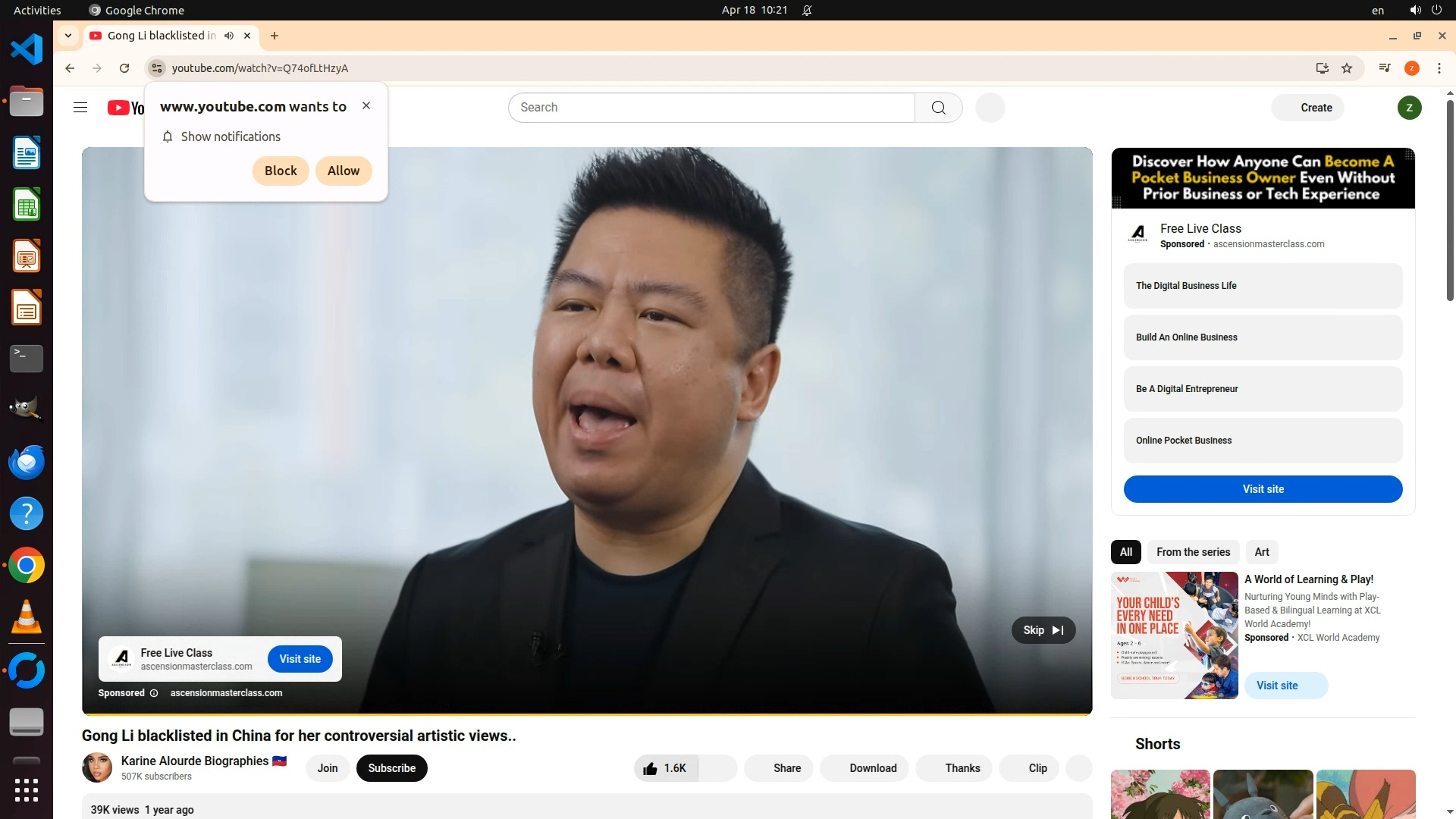This screenshot has width=1456, height=819.
Task: Open sponsored info circle icon
Action: point(154,693)
